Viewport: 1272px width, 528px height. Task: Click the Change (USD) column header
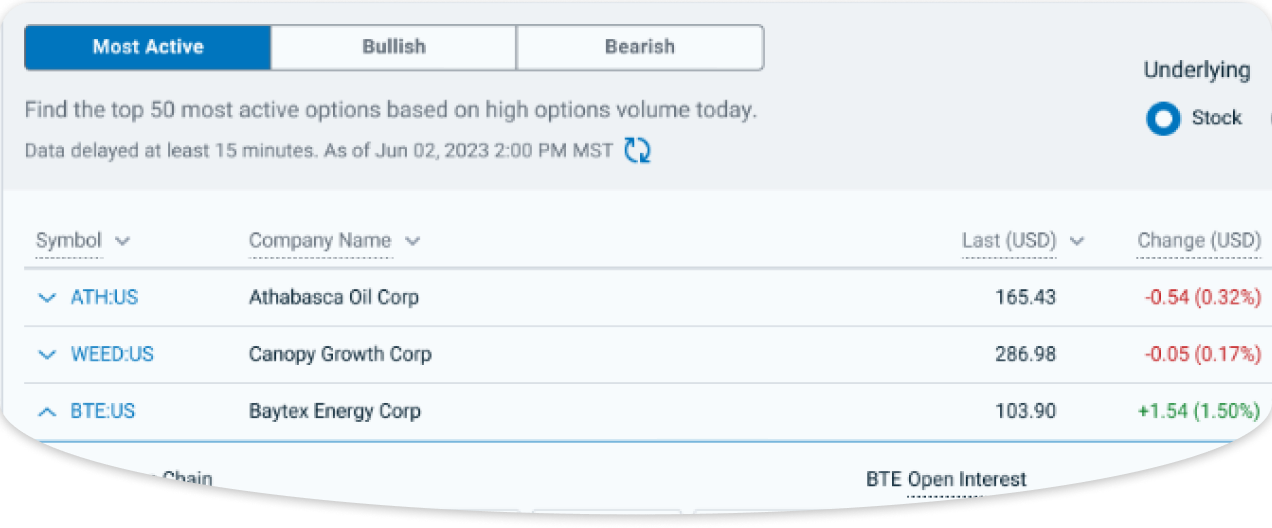(x=1199, y=241)
